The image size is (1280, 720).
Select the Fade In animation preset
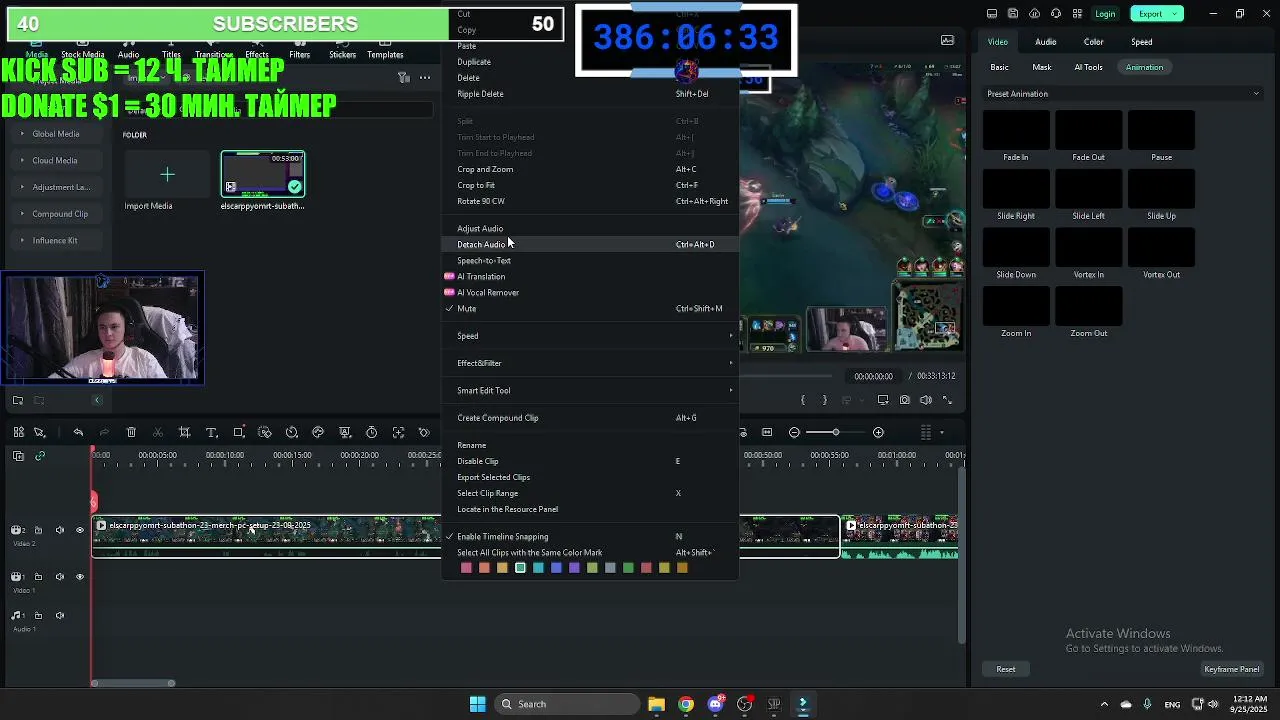(x=1016, y=136)
